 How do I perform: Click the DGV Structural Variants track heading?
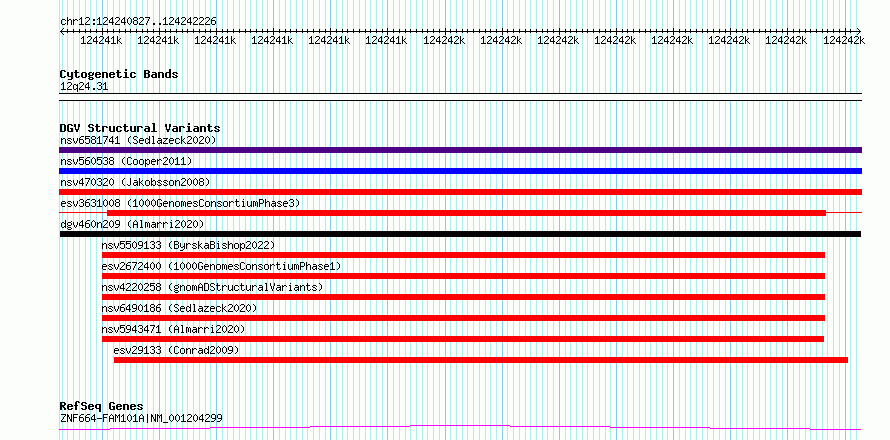[140, 128]
